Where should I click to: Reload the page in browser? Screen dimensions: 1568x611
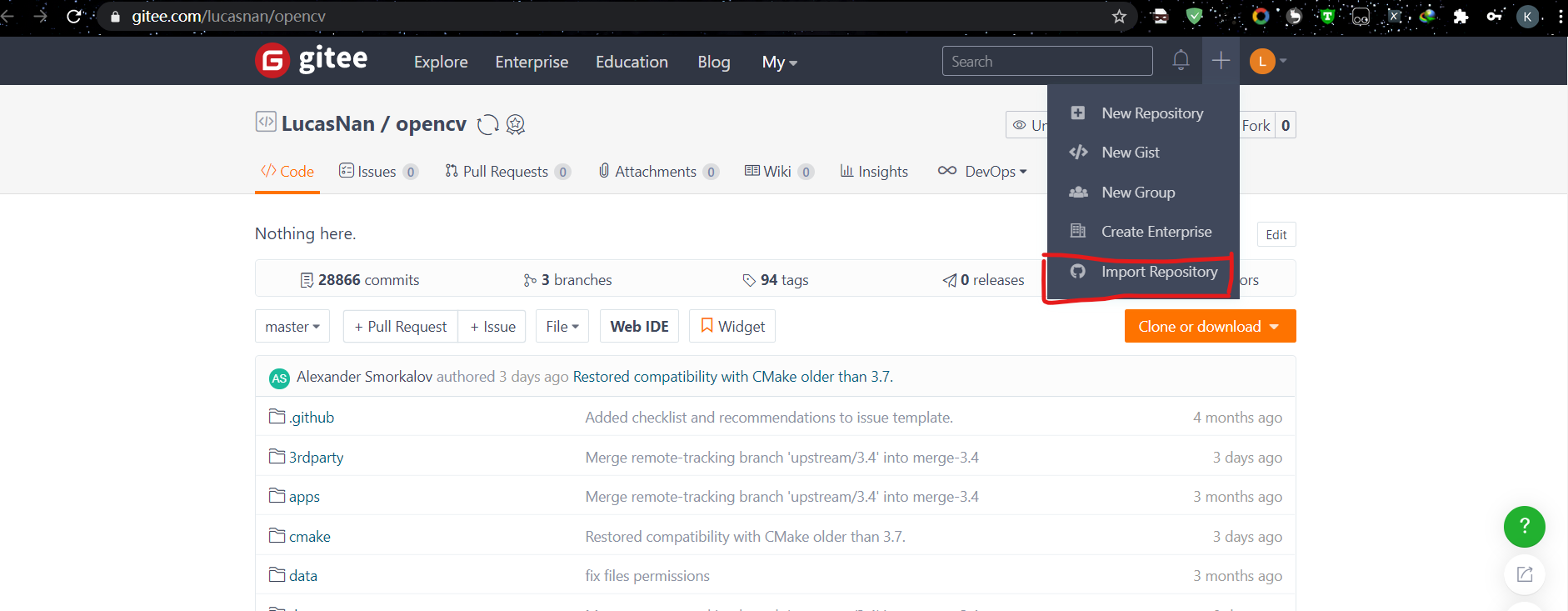click(x=74, y=17)
